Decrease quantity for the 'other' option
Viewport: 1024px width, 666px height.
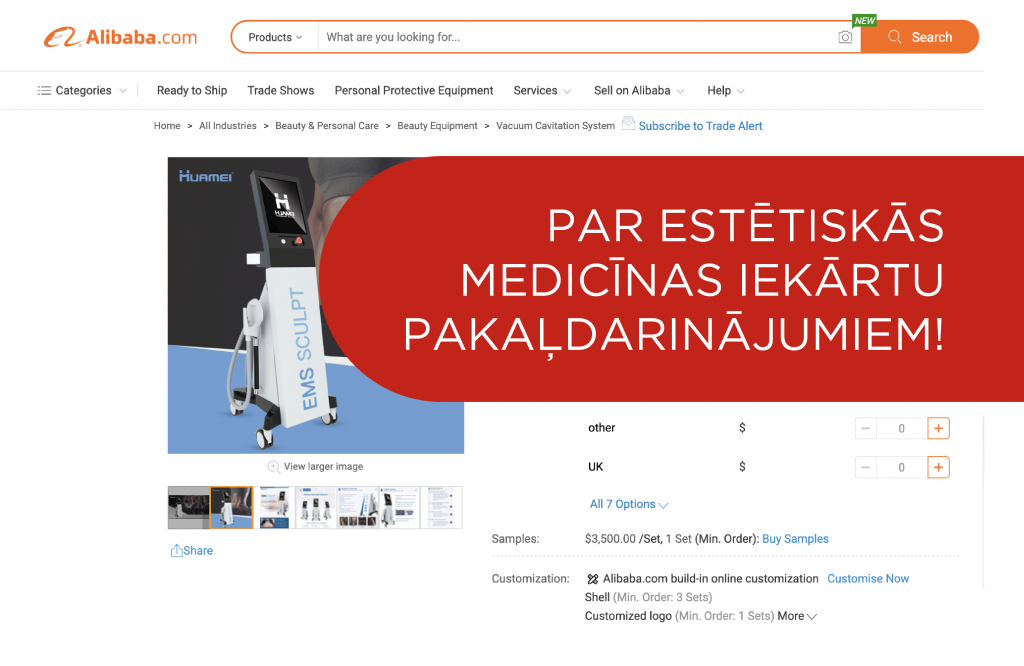click(865, 428)
